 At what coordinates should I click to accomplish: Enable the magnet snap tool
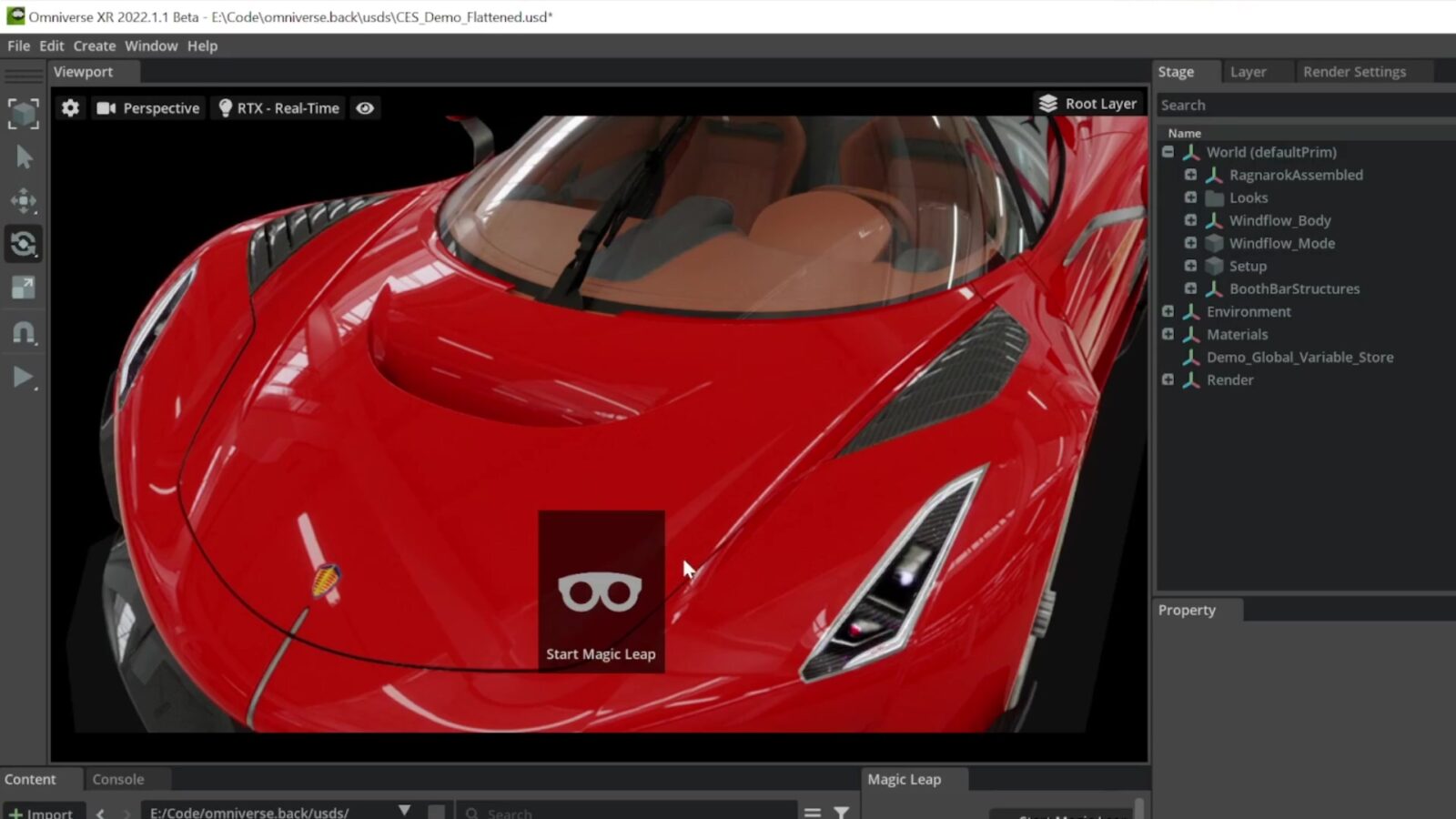tap(24, 333)
